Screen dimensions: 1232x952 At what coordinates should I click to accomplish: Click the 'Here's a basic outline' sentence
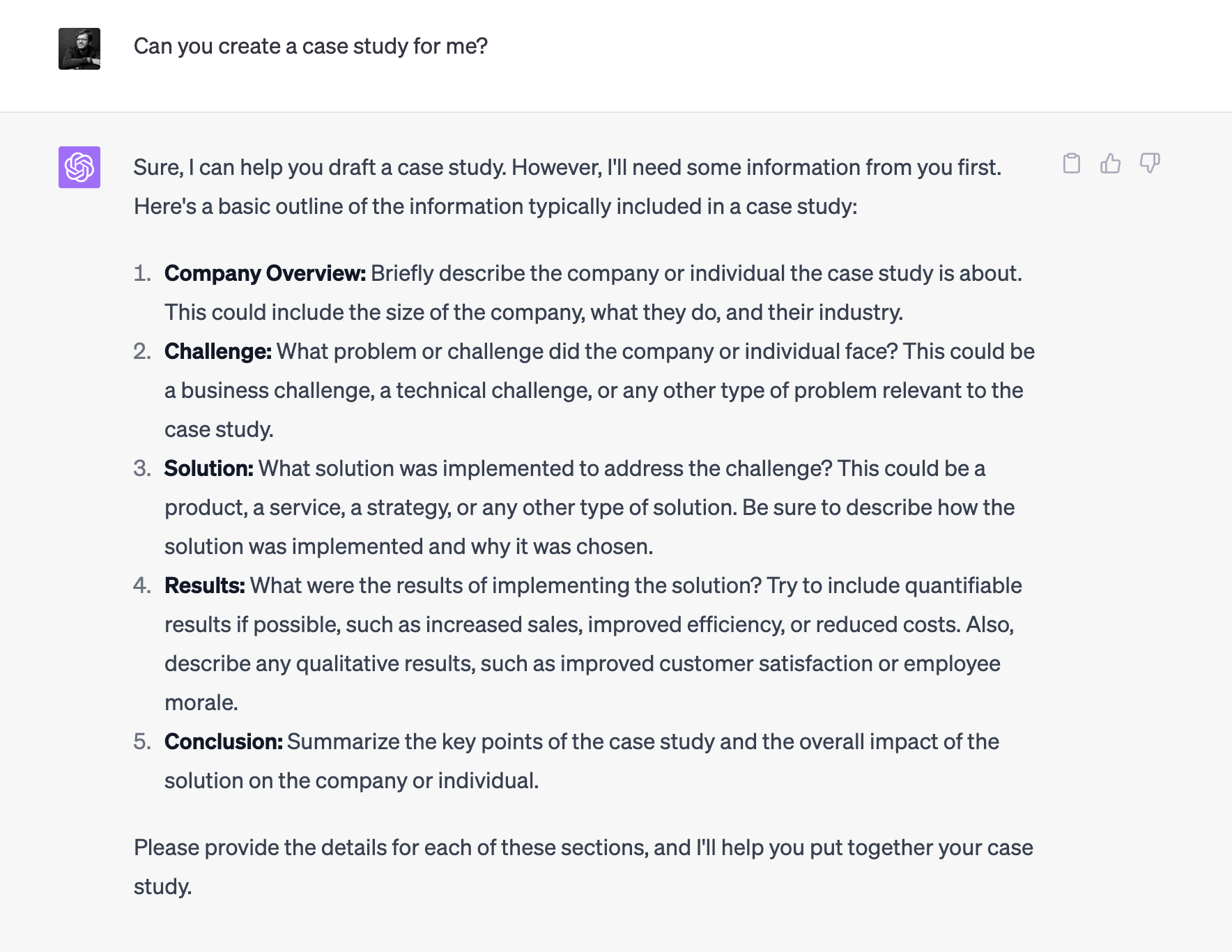coord(495,206)
